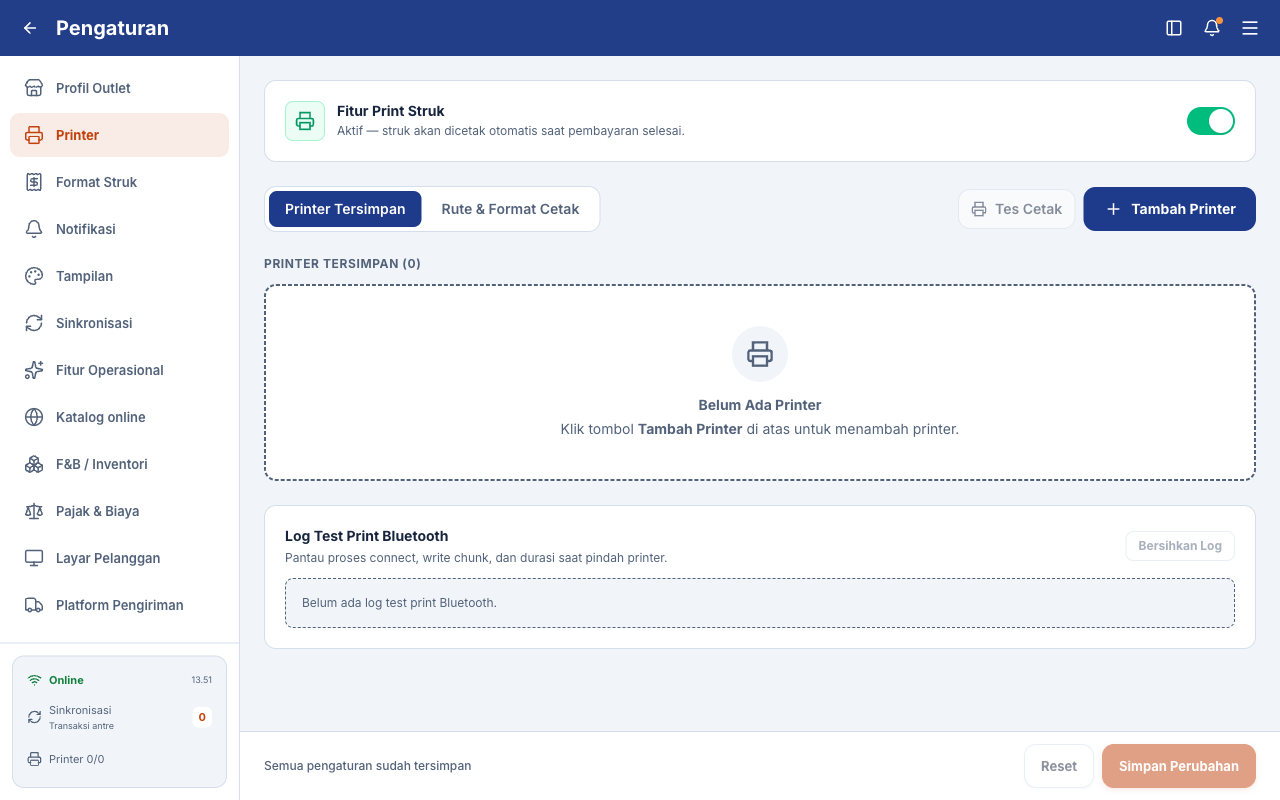1280x800 pixels.
Task: Click the Sinkronisasi Transaksi antre status row
Action: click(120, 717)
